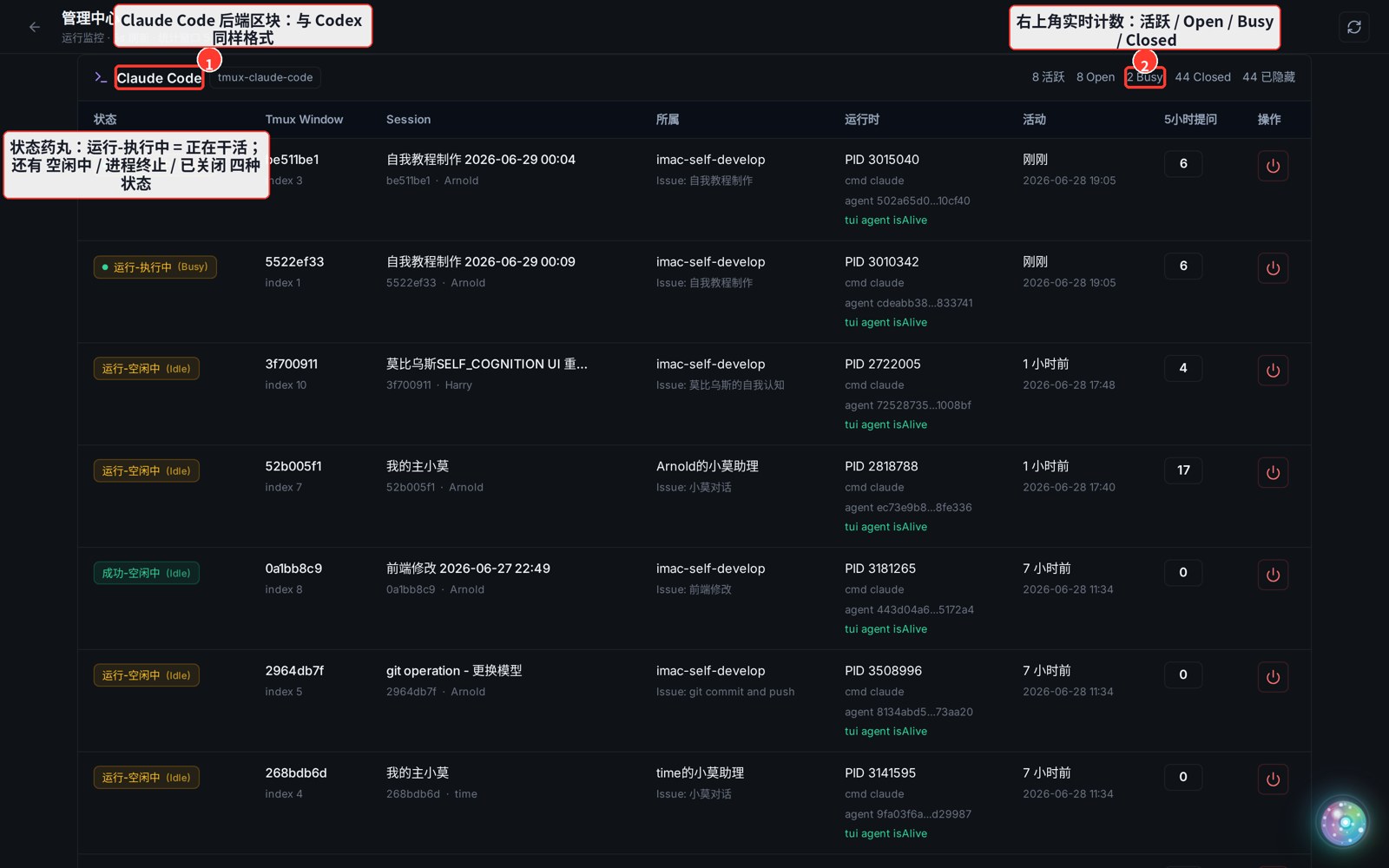Viewport: 1389px width, 868px height.
Task: Shut down session 0a1bb8c9 via power icon
Action: 1273,575
